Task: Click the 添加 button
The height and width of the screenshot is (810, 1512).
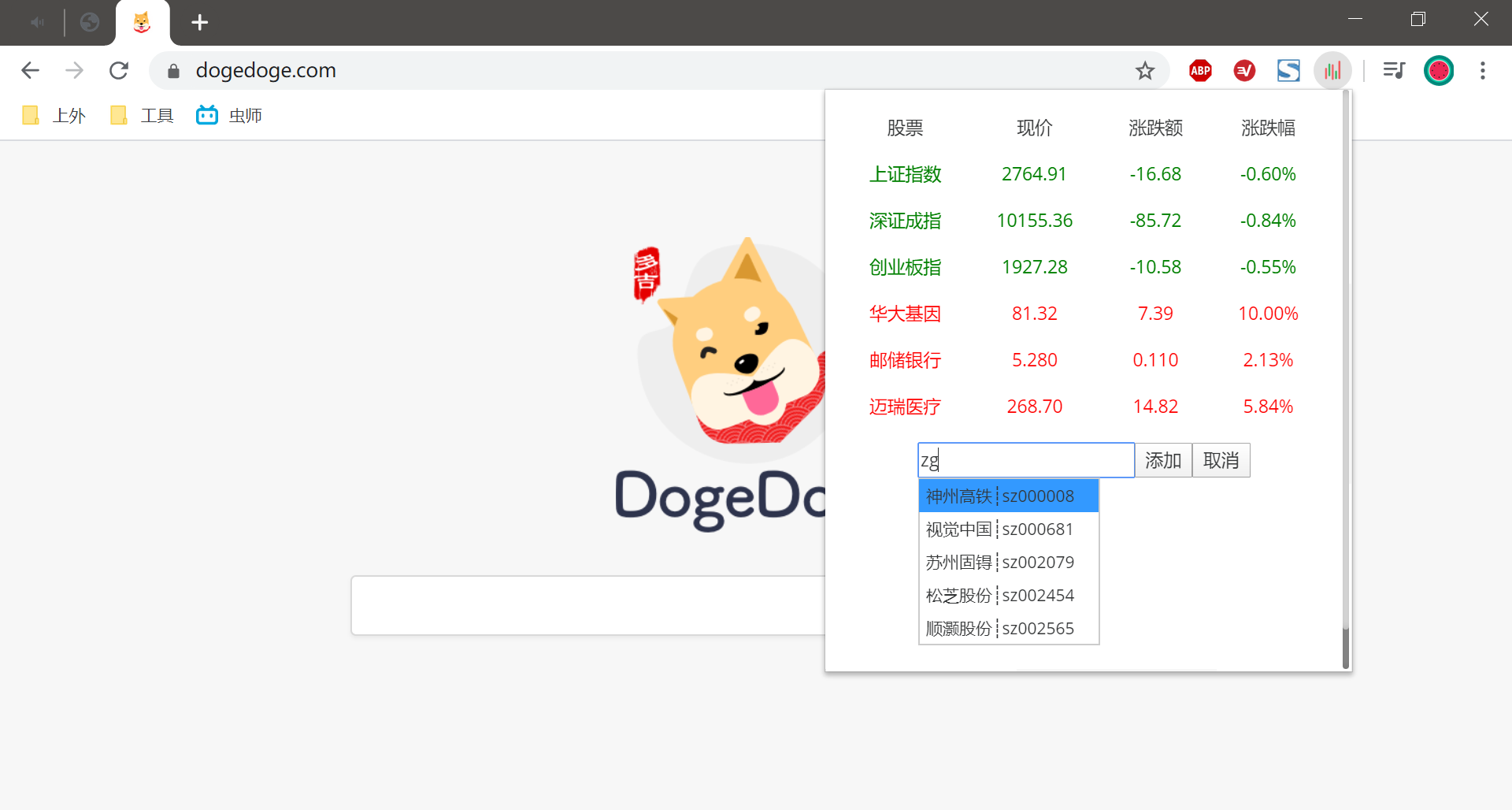Action: 1163,460
